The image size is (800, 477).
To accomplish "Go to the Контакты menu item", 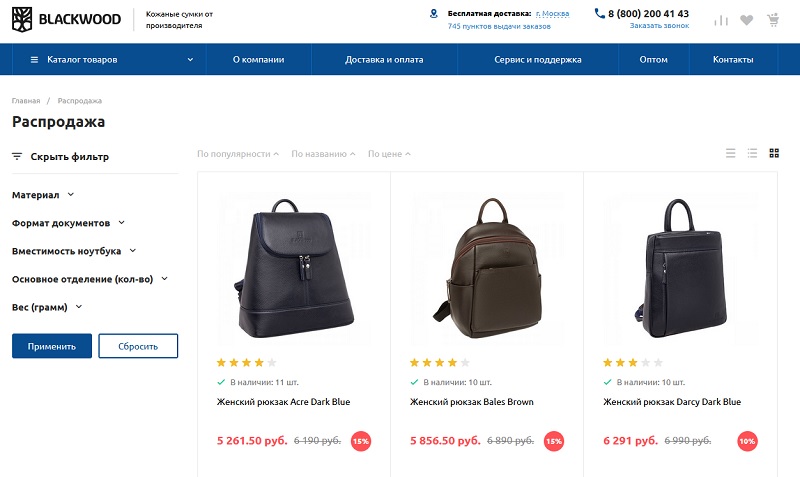I will point(733,60).
